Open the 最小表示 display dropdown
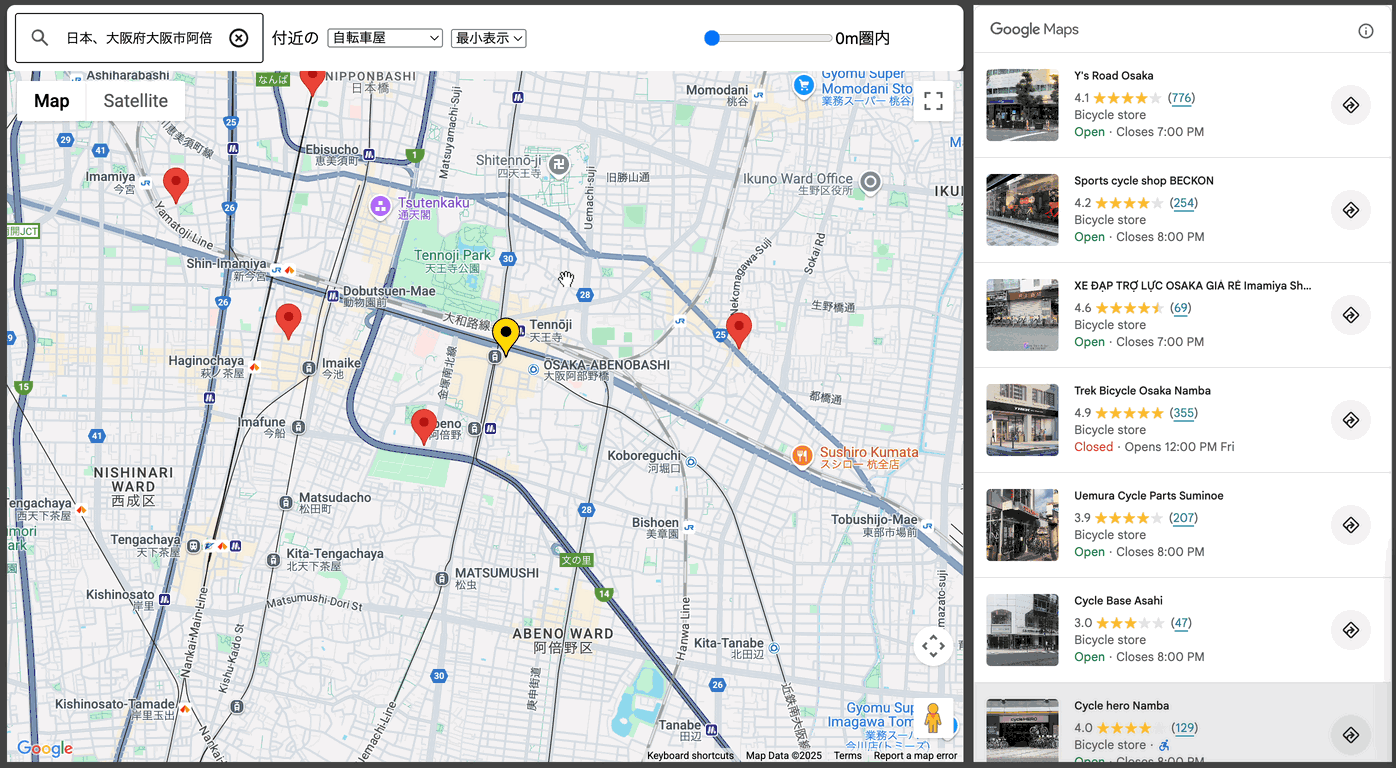 pyautogui.click(x=489, y=38)
